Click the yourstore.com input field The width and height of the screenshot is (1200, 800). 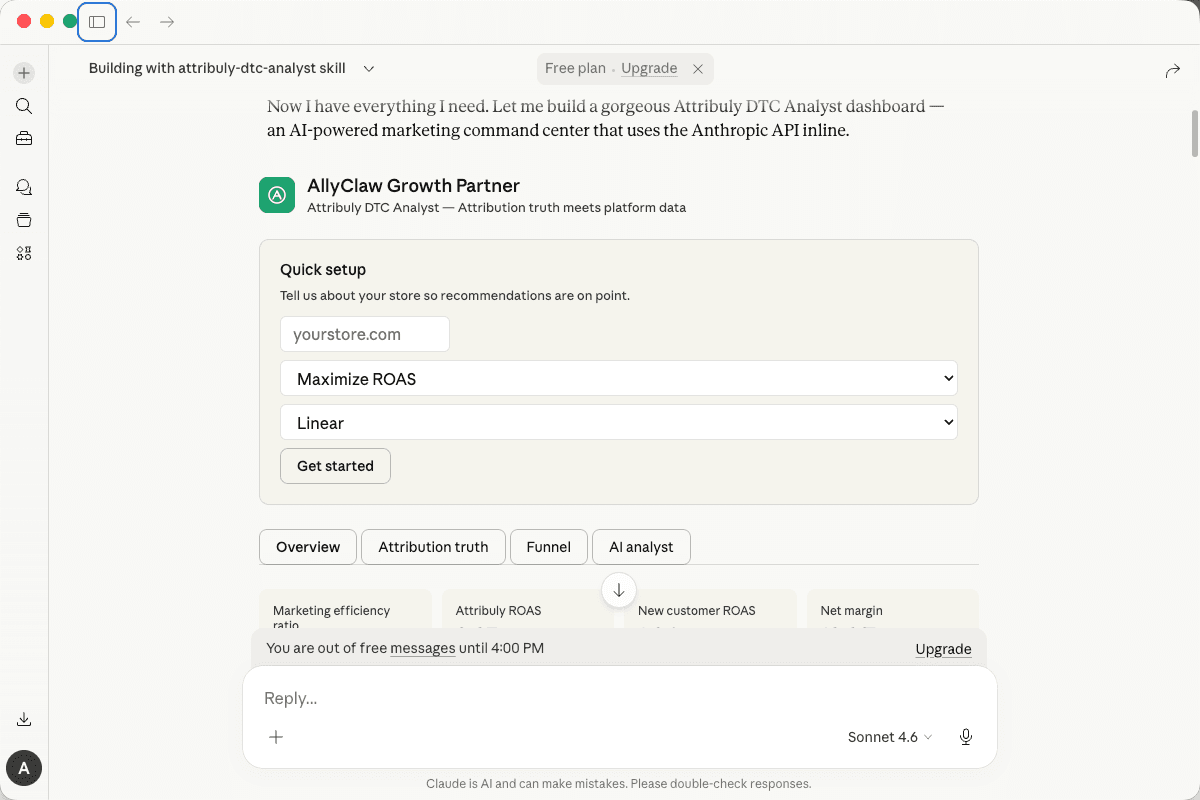(365, 335)
